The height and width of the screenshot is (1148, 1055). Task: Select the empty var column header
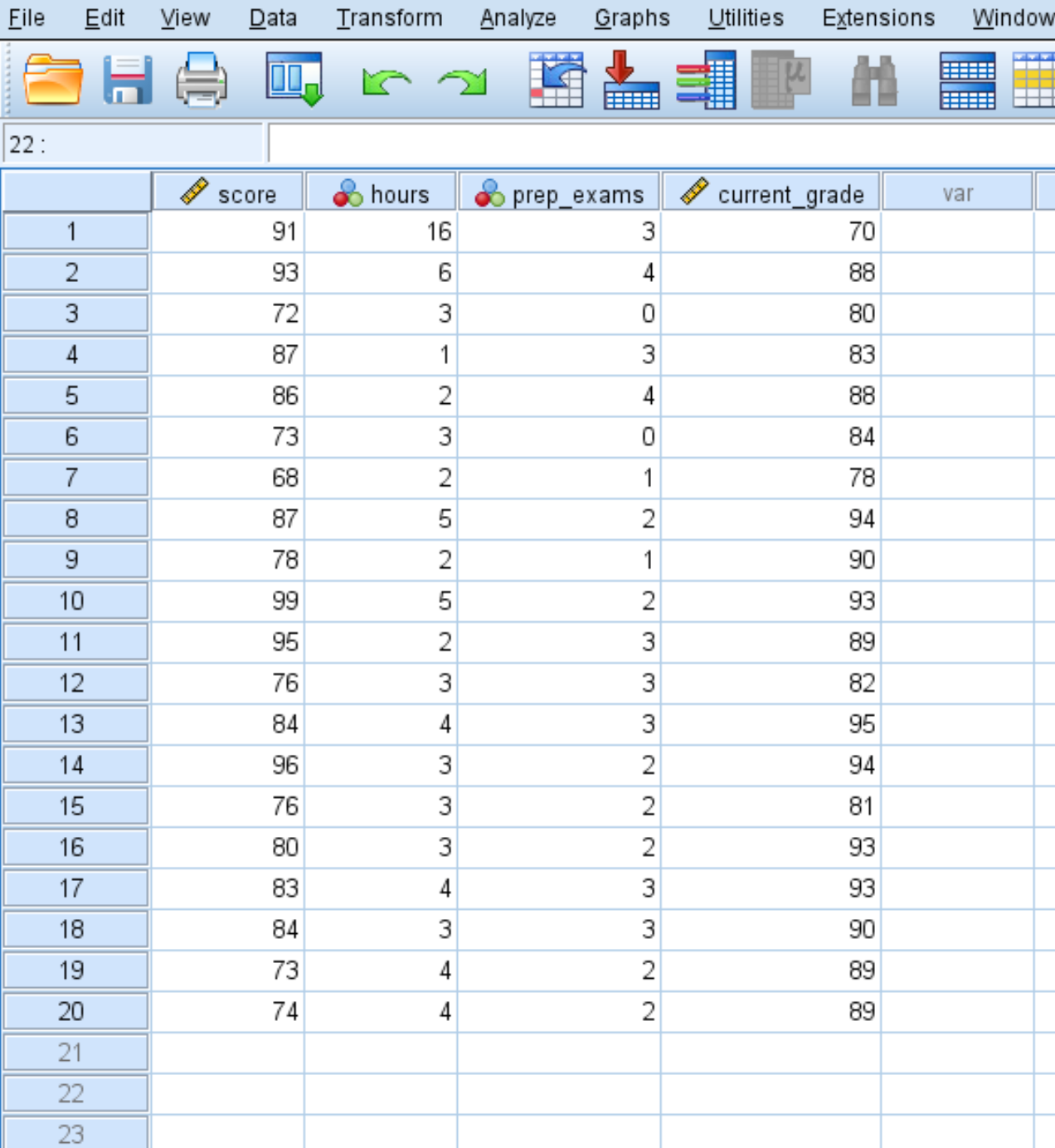[x=958, y=192]
